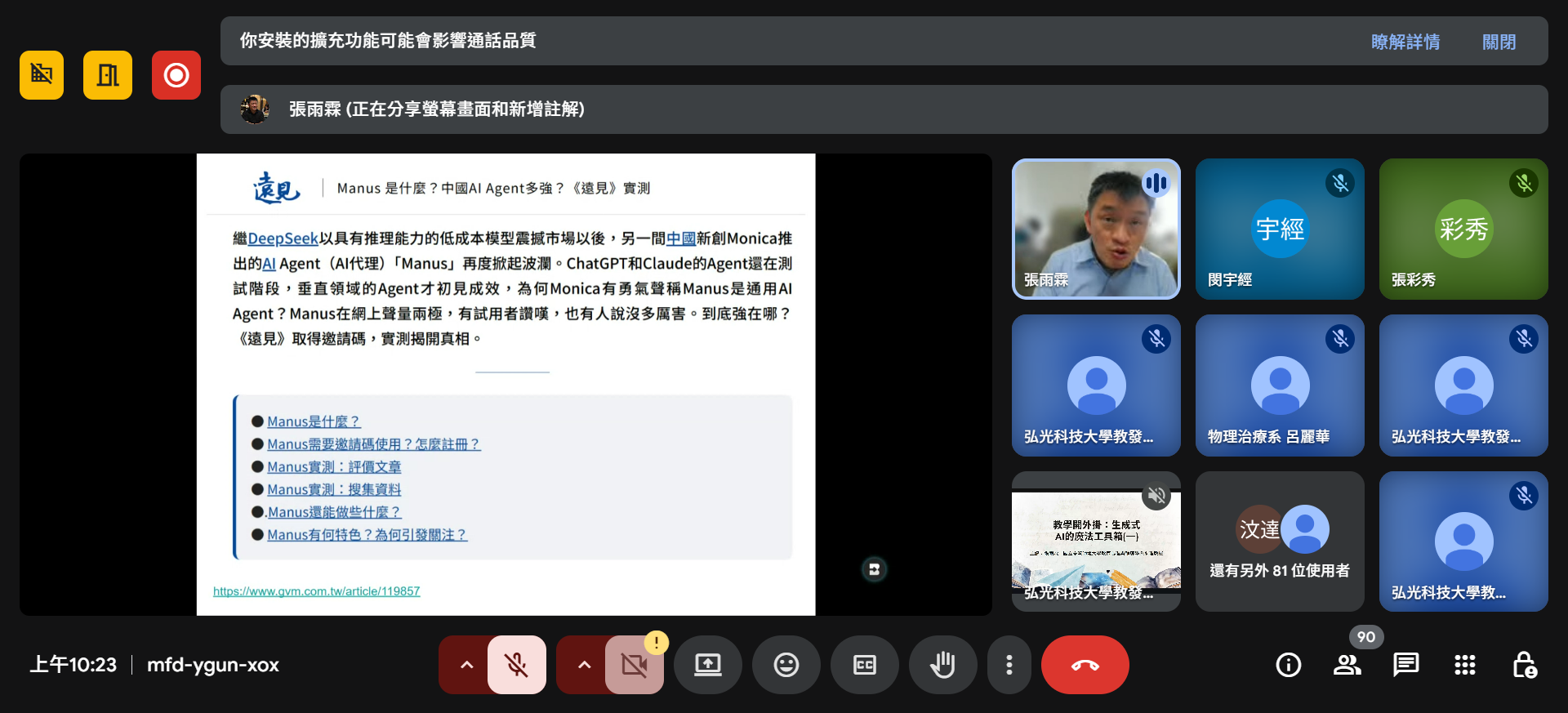Open the in-call chat panel
This screenshot has width=1568, height=713.
[x=1406, y=665]
